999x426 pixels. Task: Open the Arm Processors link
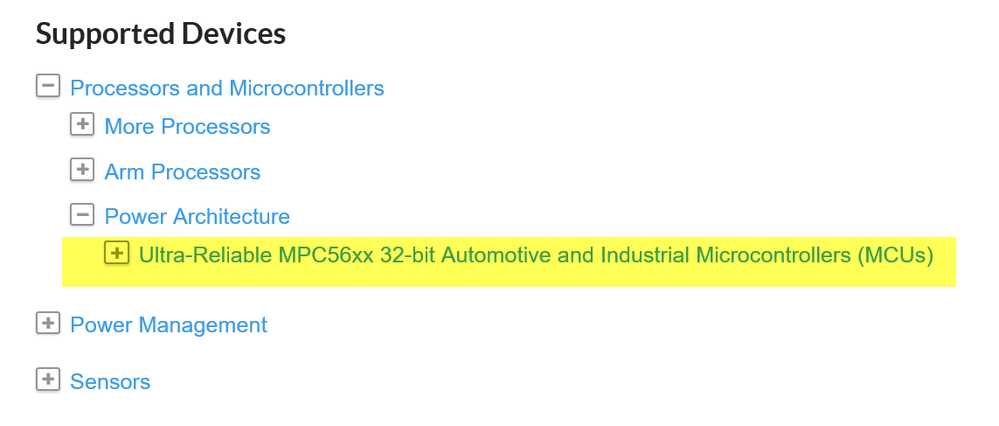point(182,172)
